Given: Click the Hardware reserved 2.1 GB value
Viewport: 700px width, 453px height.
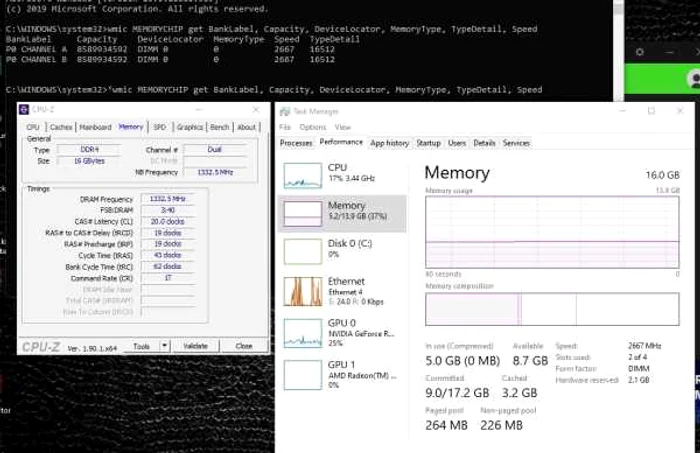Looking at the screenshot, I should 638,380.
